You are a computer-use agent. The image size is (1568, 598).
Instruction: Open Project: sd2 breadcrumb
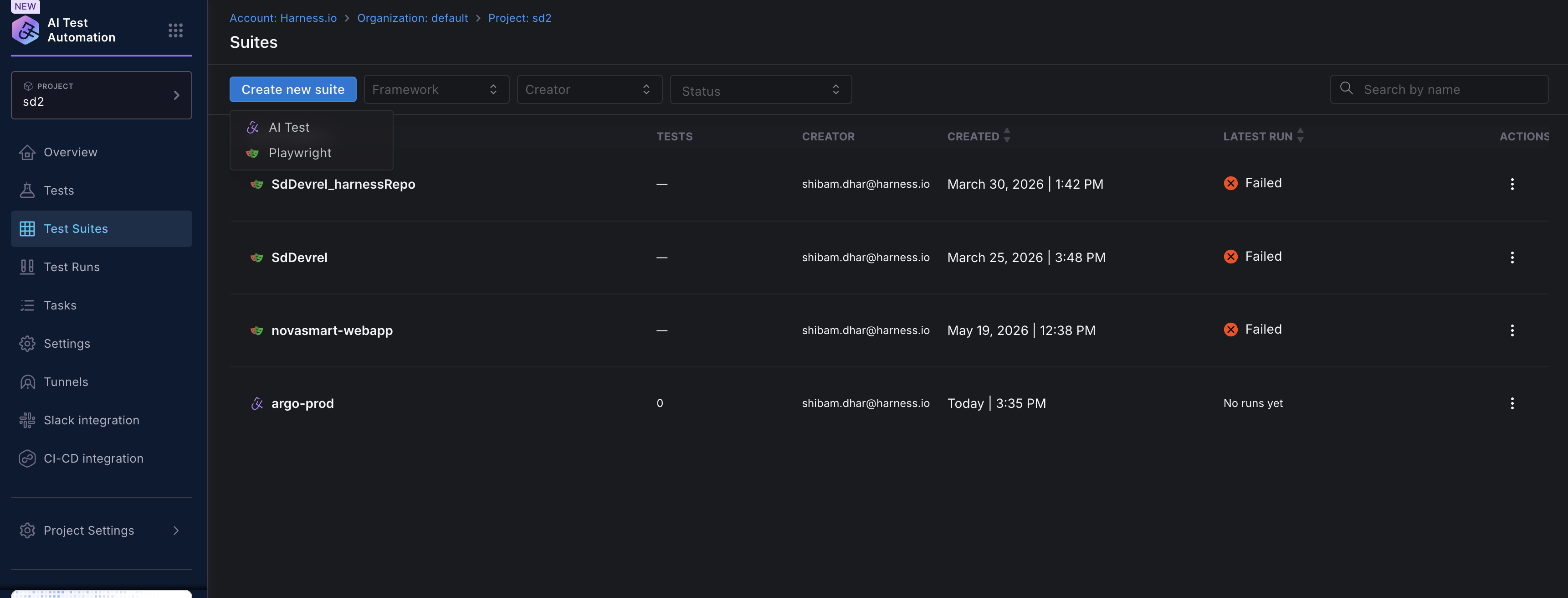[520, 18]
